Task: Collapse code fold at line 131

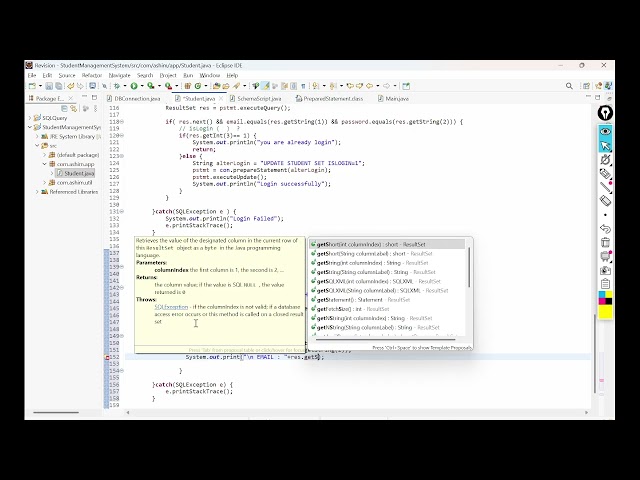Action: click(122, 211)
